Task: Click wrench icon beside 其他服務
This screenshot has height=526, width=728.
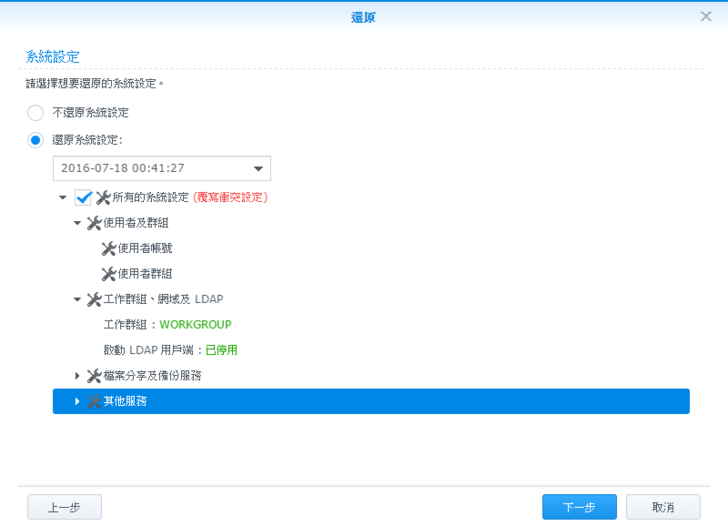Action: click(94, 402)
